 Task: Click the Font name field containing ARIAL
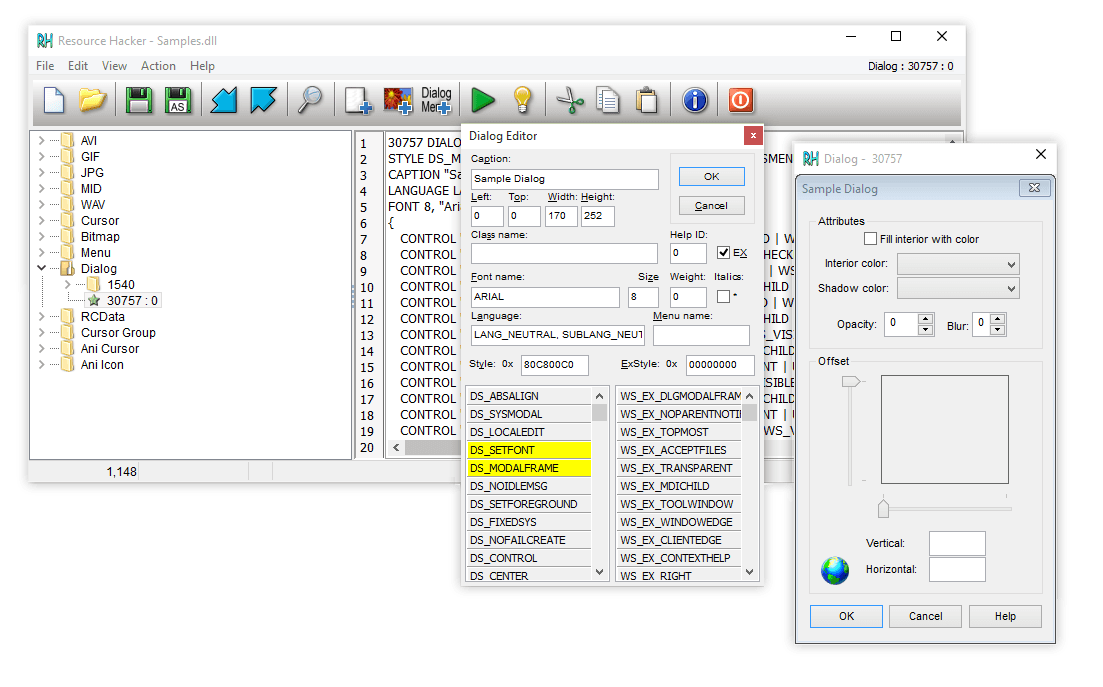pyautogui.click(x=545, y=297)
